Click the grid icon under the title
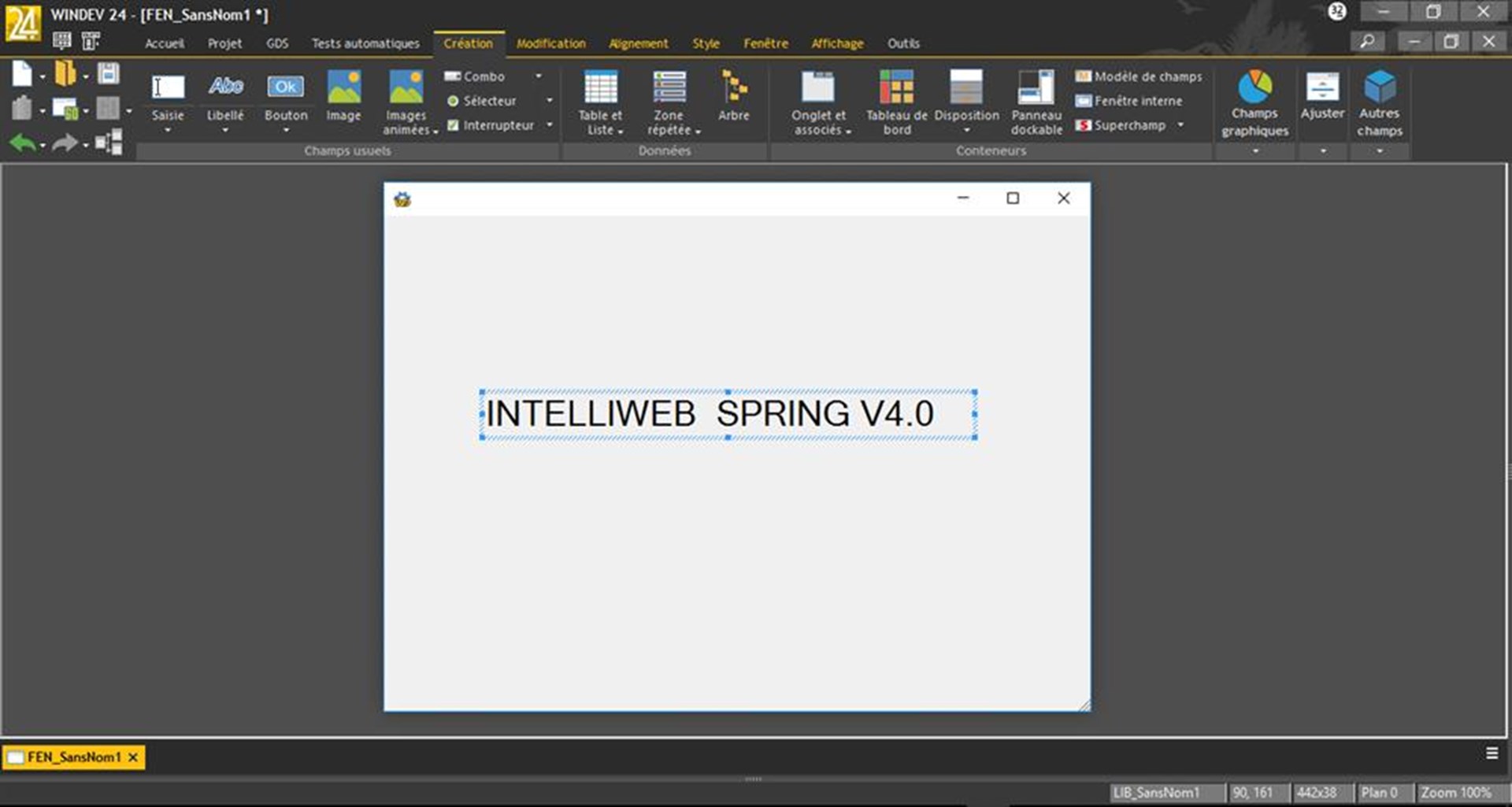The height and width of the screenshot is (807, 1512). 61,40
